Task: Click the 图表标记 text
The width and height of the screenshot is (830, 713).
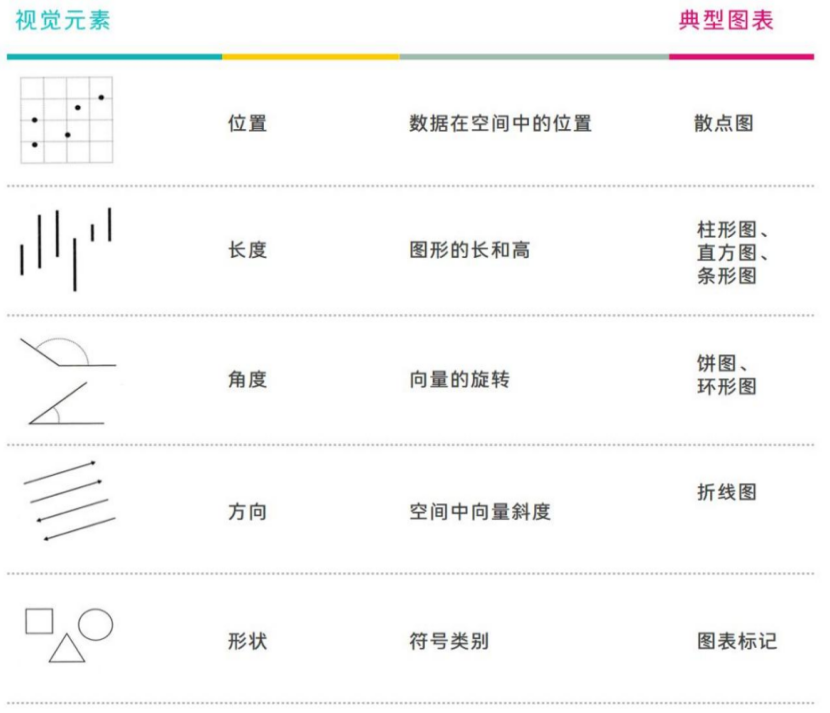Action: 737,641
